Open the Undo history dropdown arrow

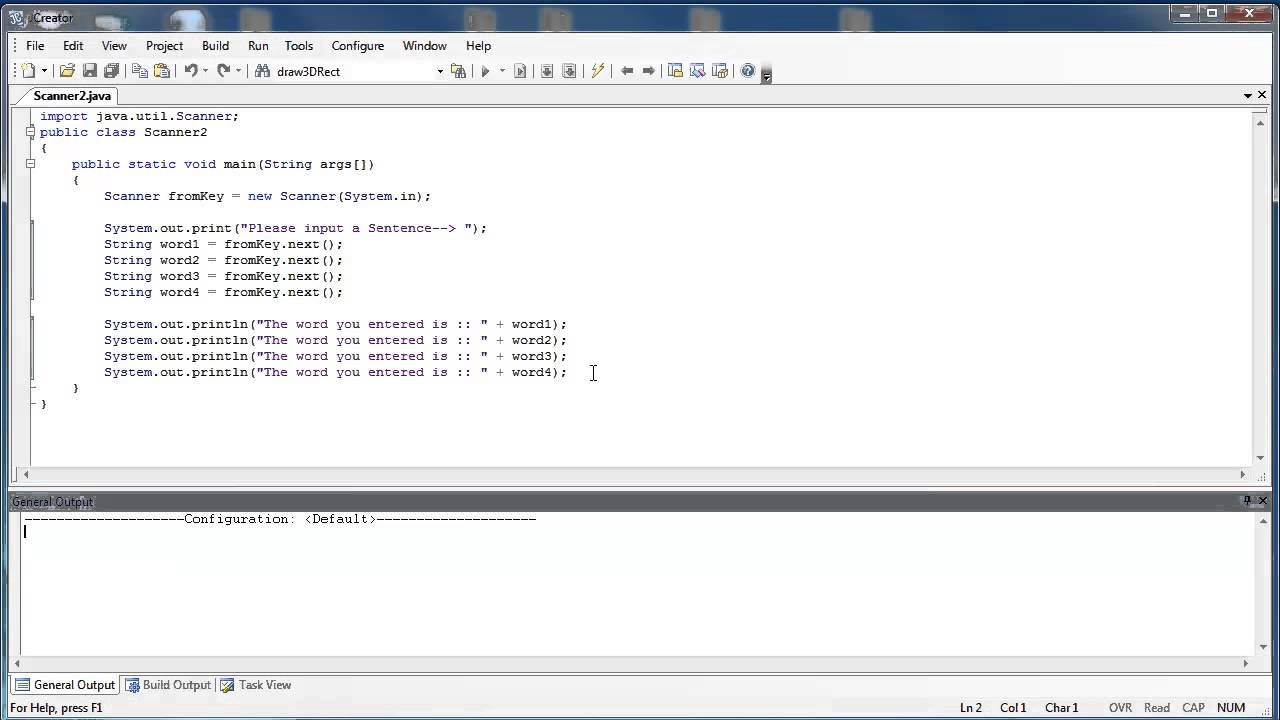pyautogui.click(x=205, y=71)
